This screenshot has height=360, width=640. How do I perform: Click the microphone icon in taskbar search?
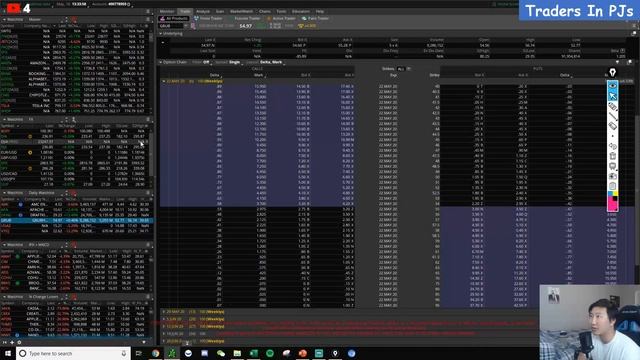click(124, 353)
